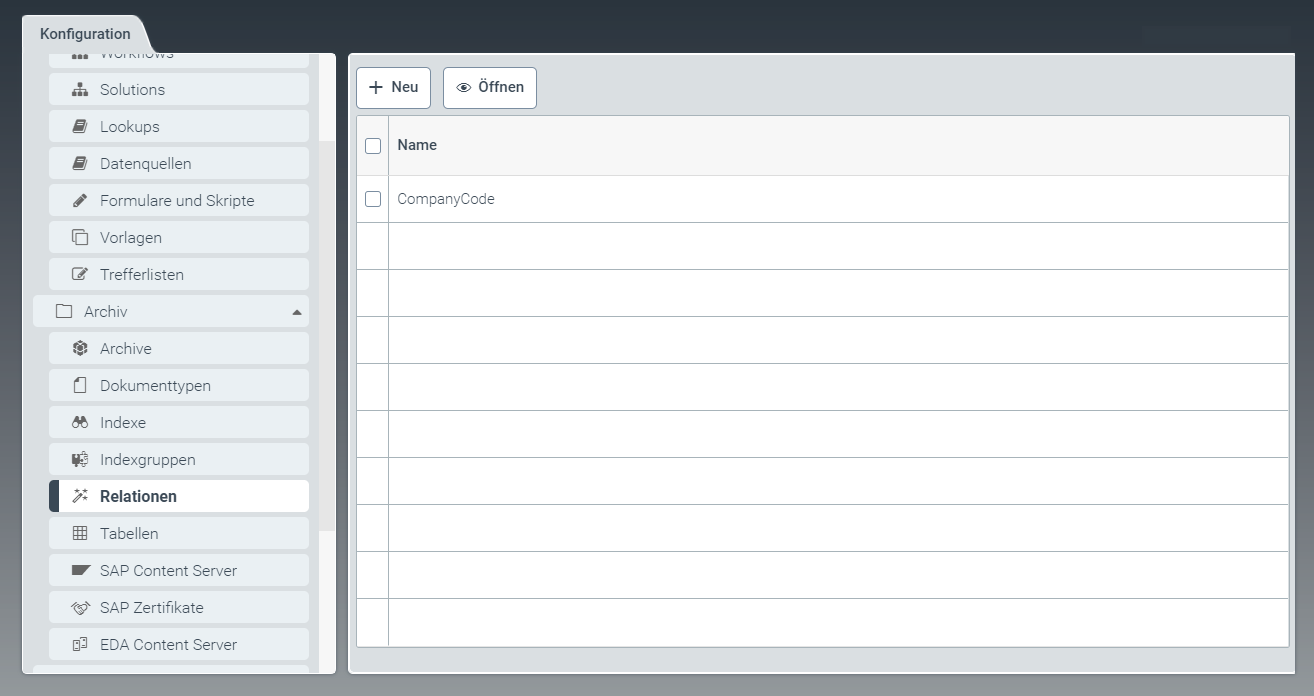The image size is (1314, 696).
Task: Open the Dokumenttypen menu entry
Action: click(x=155, y=386)
